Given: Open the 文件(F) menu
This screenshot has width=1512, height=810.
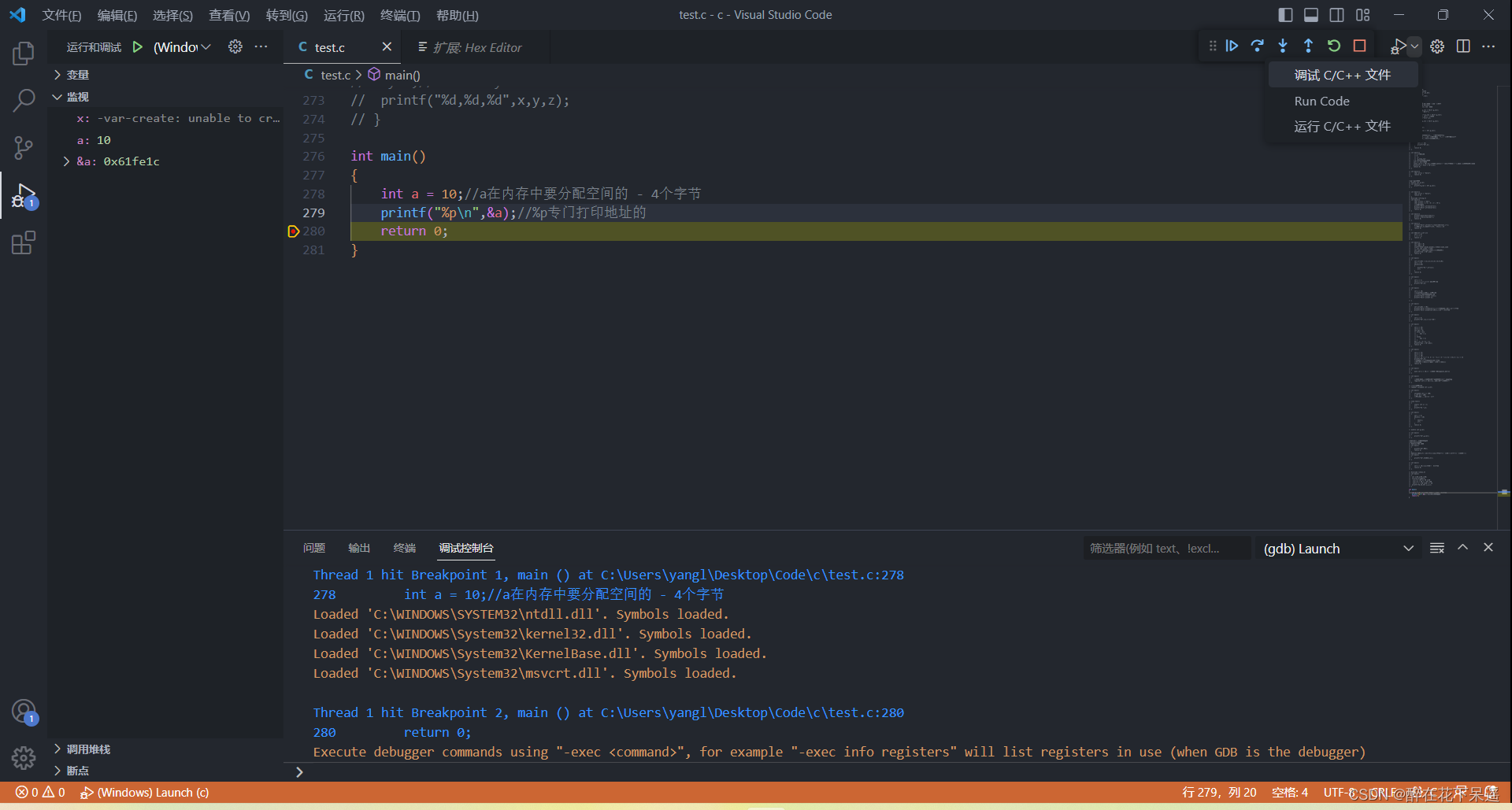Looking at the screenshot, I should (61, 16).
